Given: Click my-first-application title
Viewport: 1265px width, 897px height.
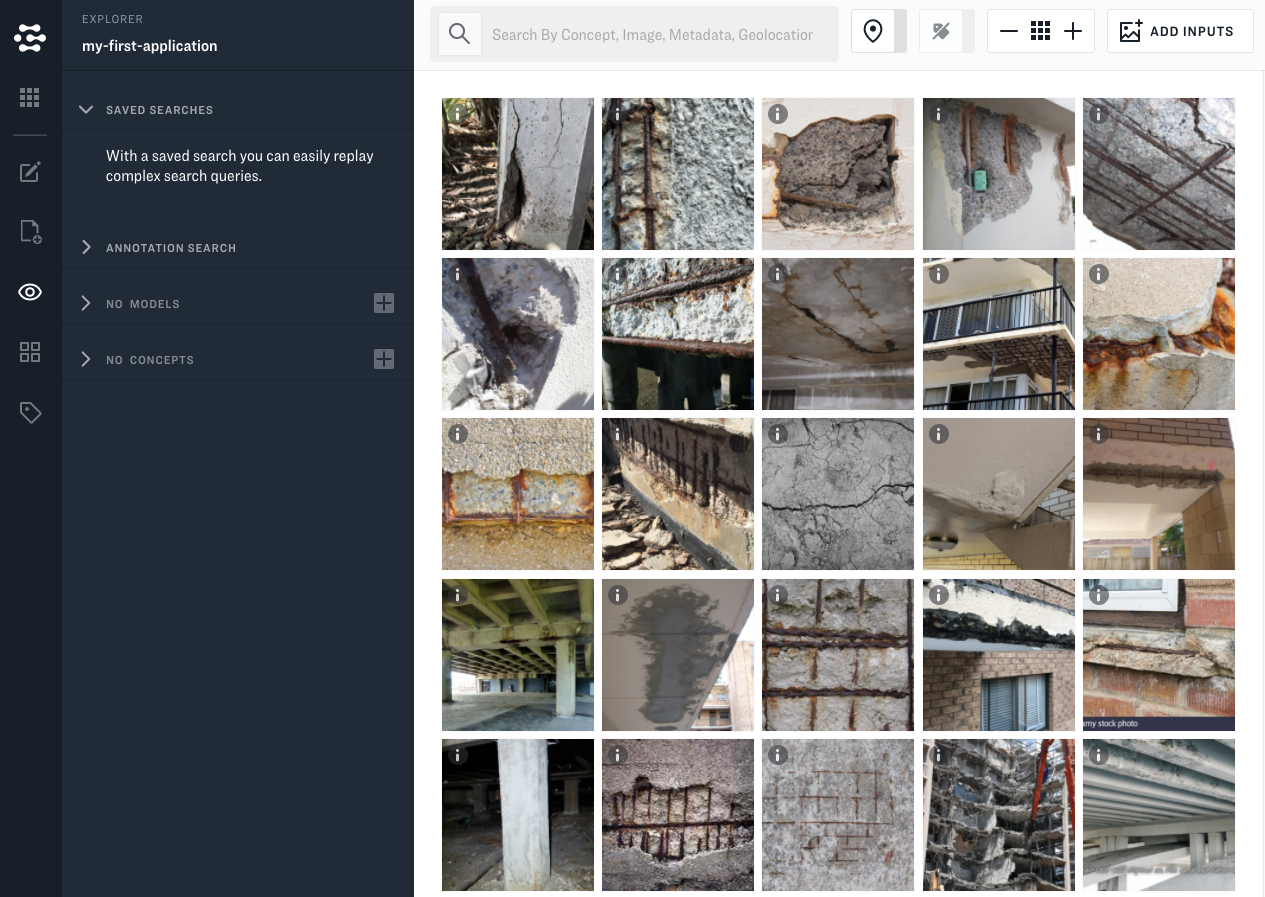Looking at the screenshot, I should (x=150, y=46).
